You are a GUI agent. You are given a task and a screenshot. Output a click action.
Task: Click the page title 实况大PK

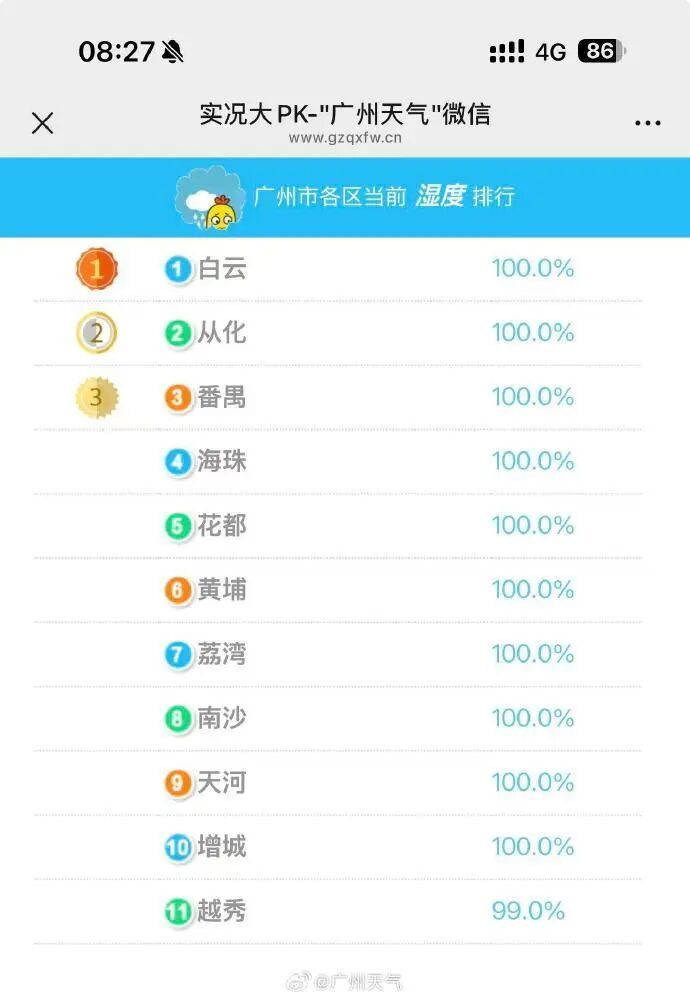click(345, 114)
